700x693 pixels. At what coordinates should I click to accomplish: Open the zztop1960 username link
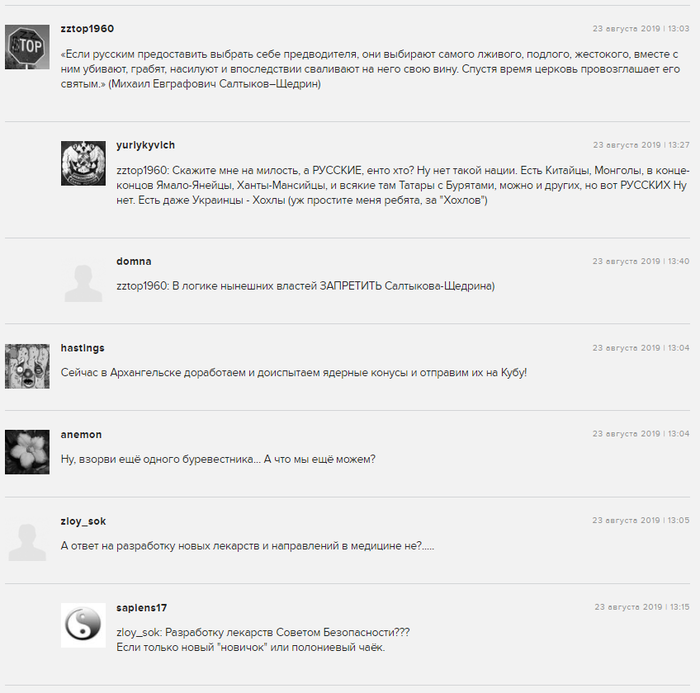click(88, 29)
